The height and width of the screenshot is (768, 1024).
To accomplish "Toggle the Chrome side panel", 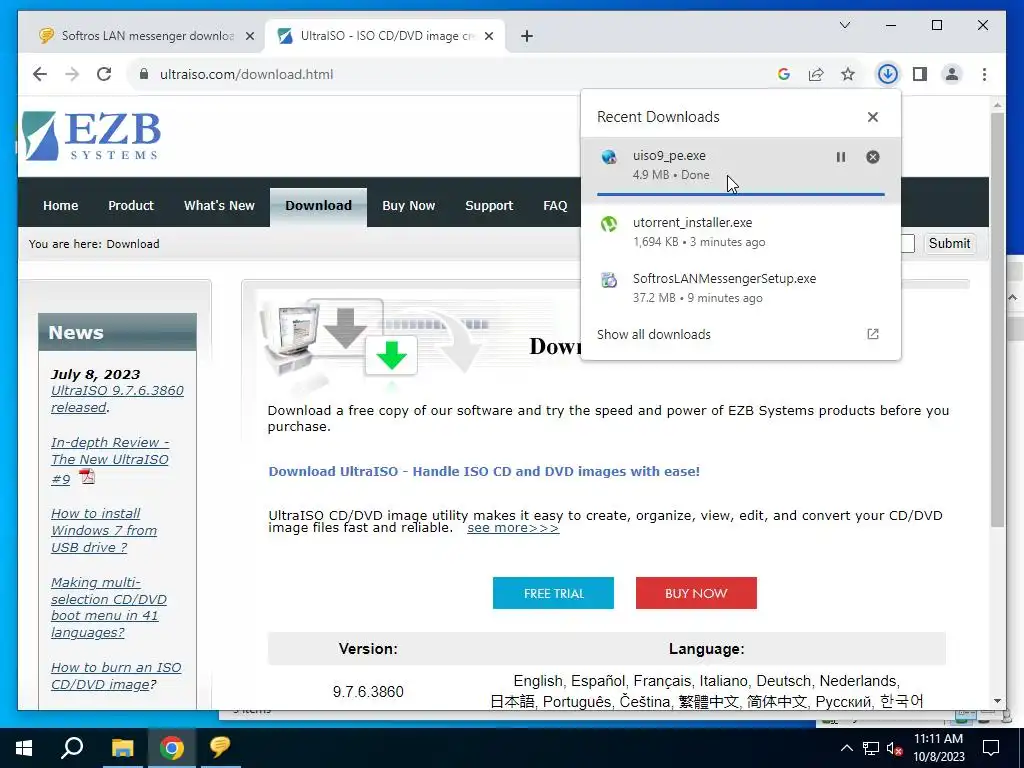I will tap(920, 74).
